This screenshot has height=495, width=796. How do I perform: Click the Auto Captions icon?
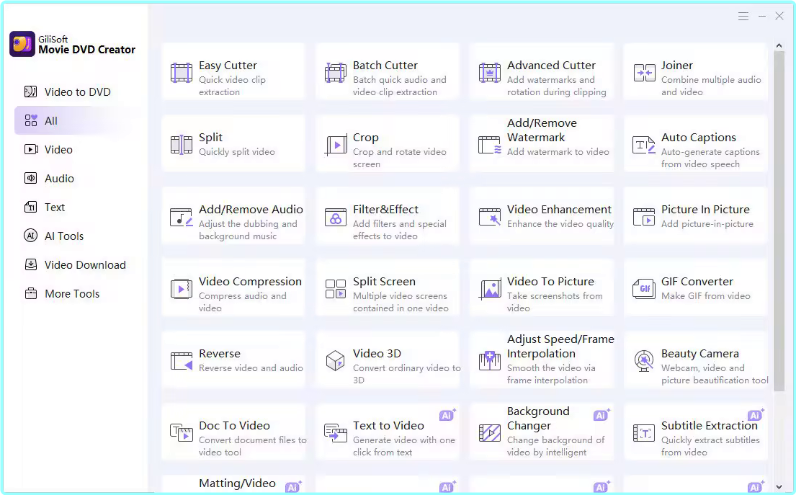tap(644, 145)
